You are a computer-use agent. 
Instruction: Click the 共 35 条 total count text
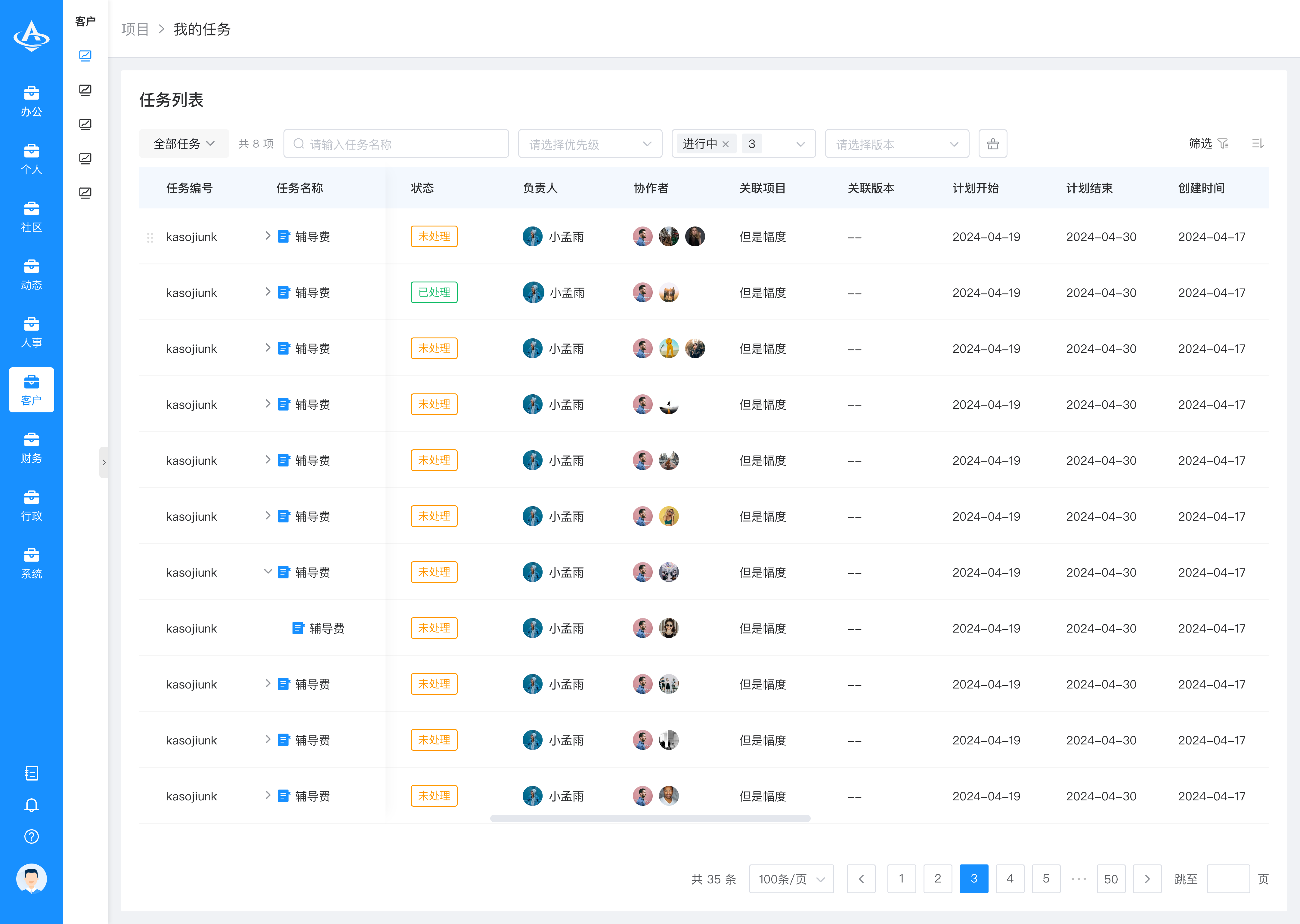[714, 879]
